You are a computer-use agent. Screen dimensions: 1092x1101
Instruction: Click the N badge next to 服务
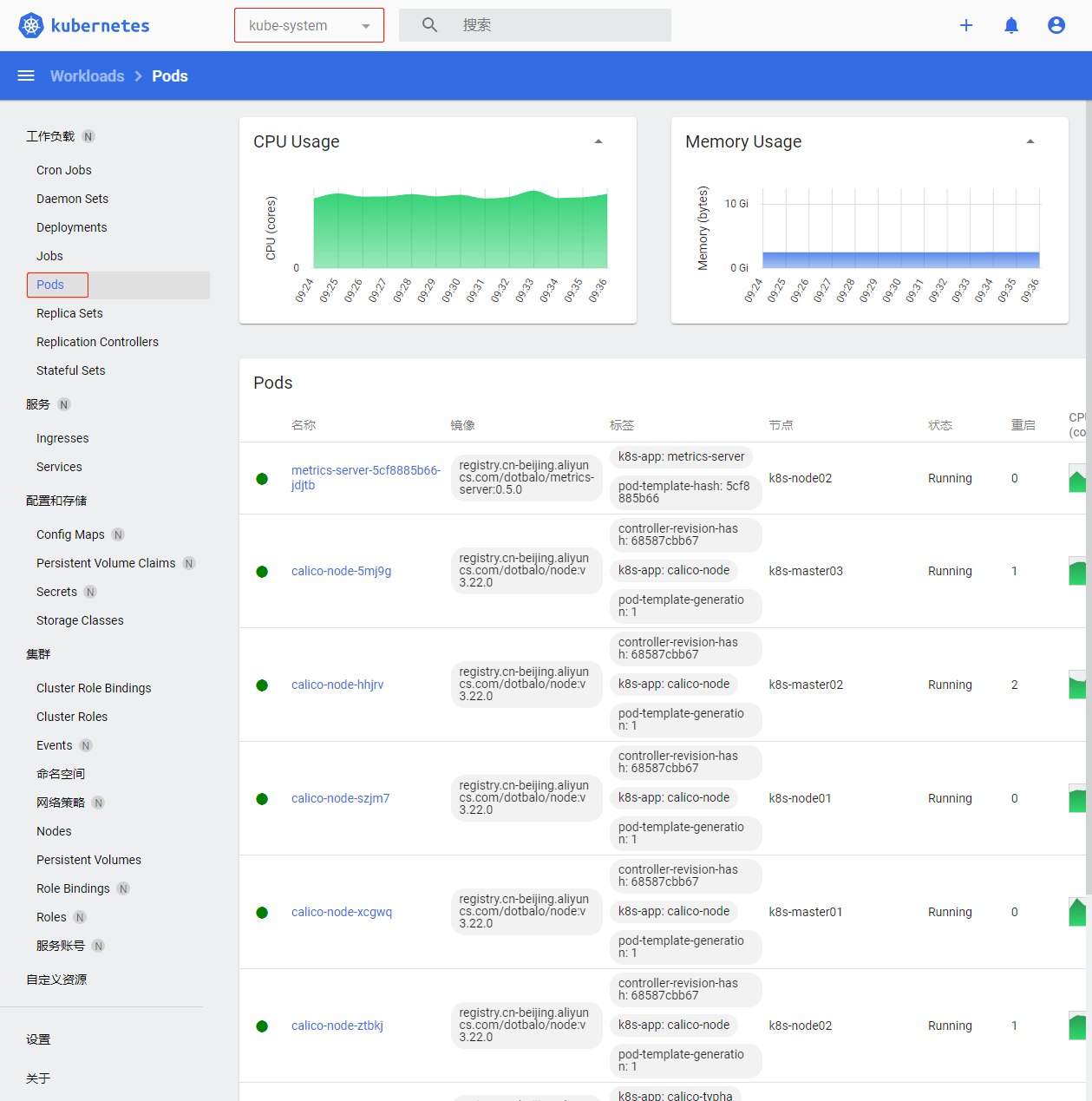(64, 404)
